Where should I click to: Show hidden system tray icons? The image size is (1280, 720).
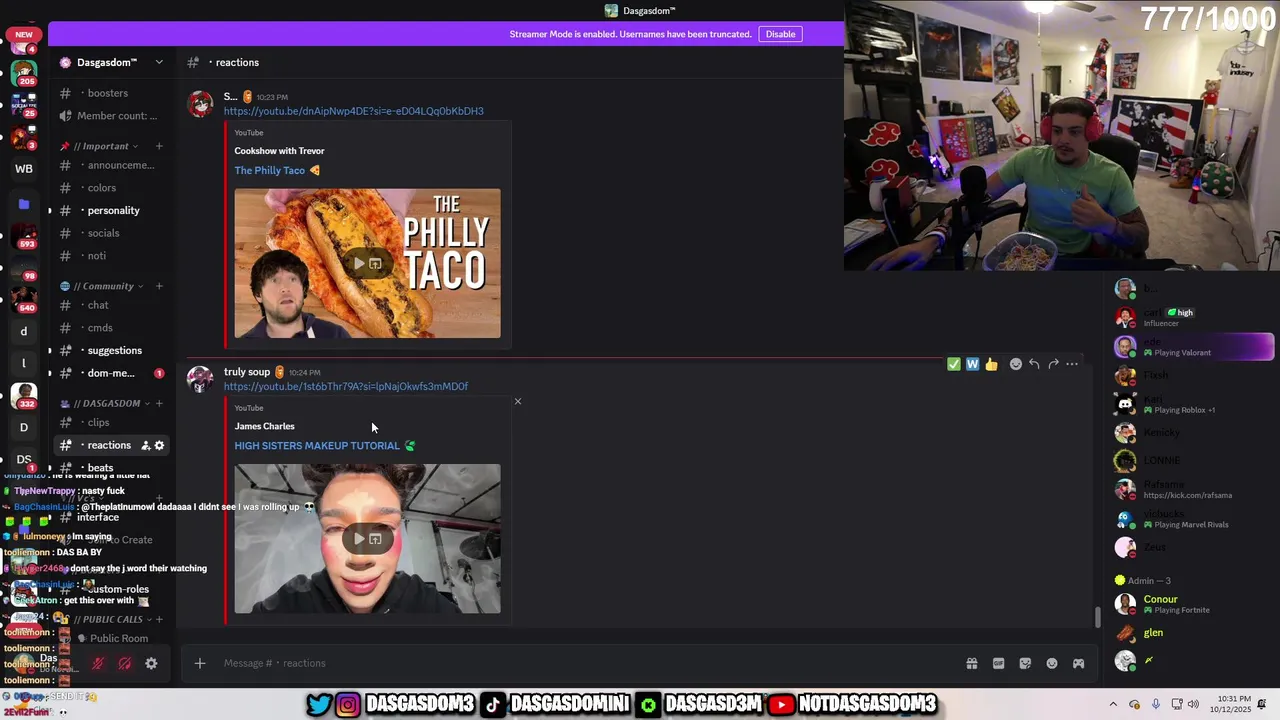click(1113, 704)
